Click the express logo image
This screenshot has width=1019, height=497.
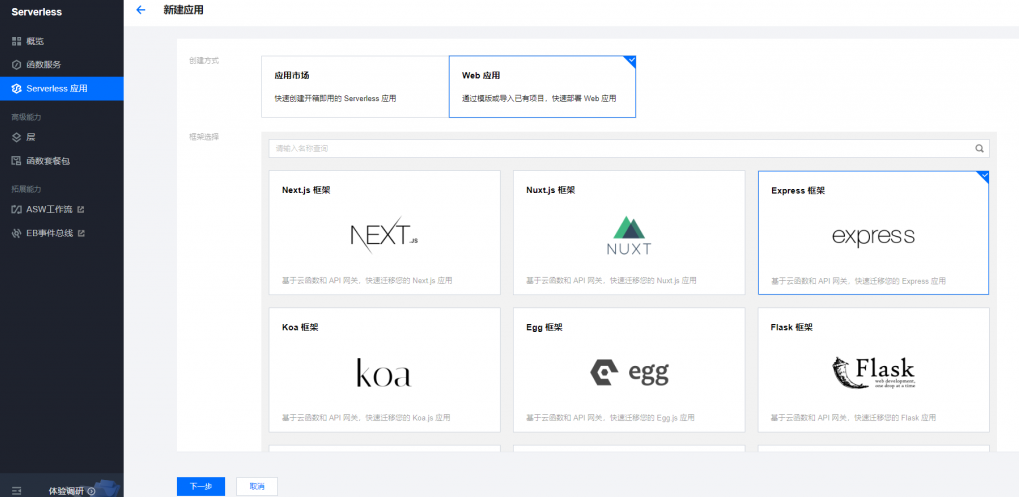(x=873, y=236)
